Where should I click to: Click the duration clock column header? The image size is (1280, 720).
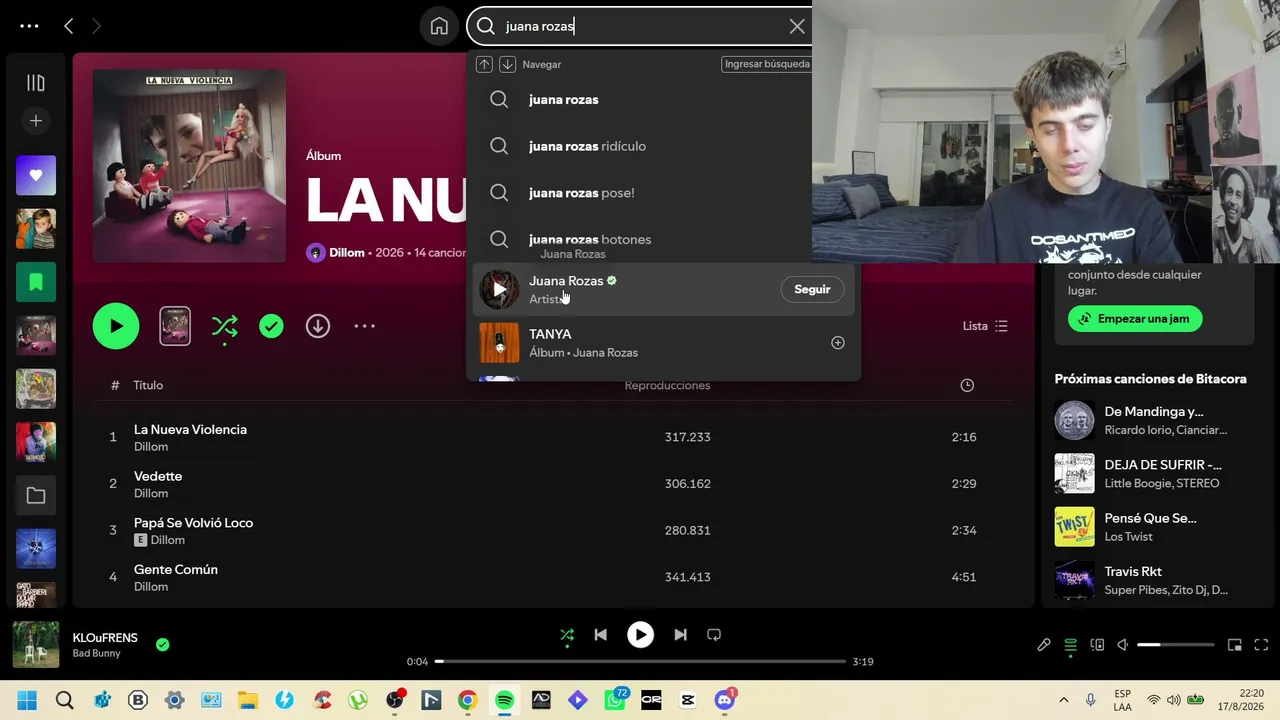tap(967, 385)
